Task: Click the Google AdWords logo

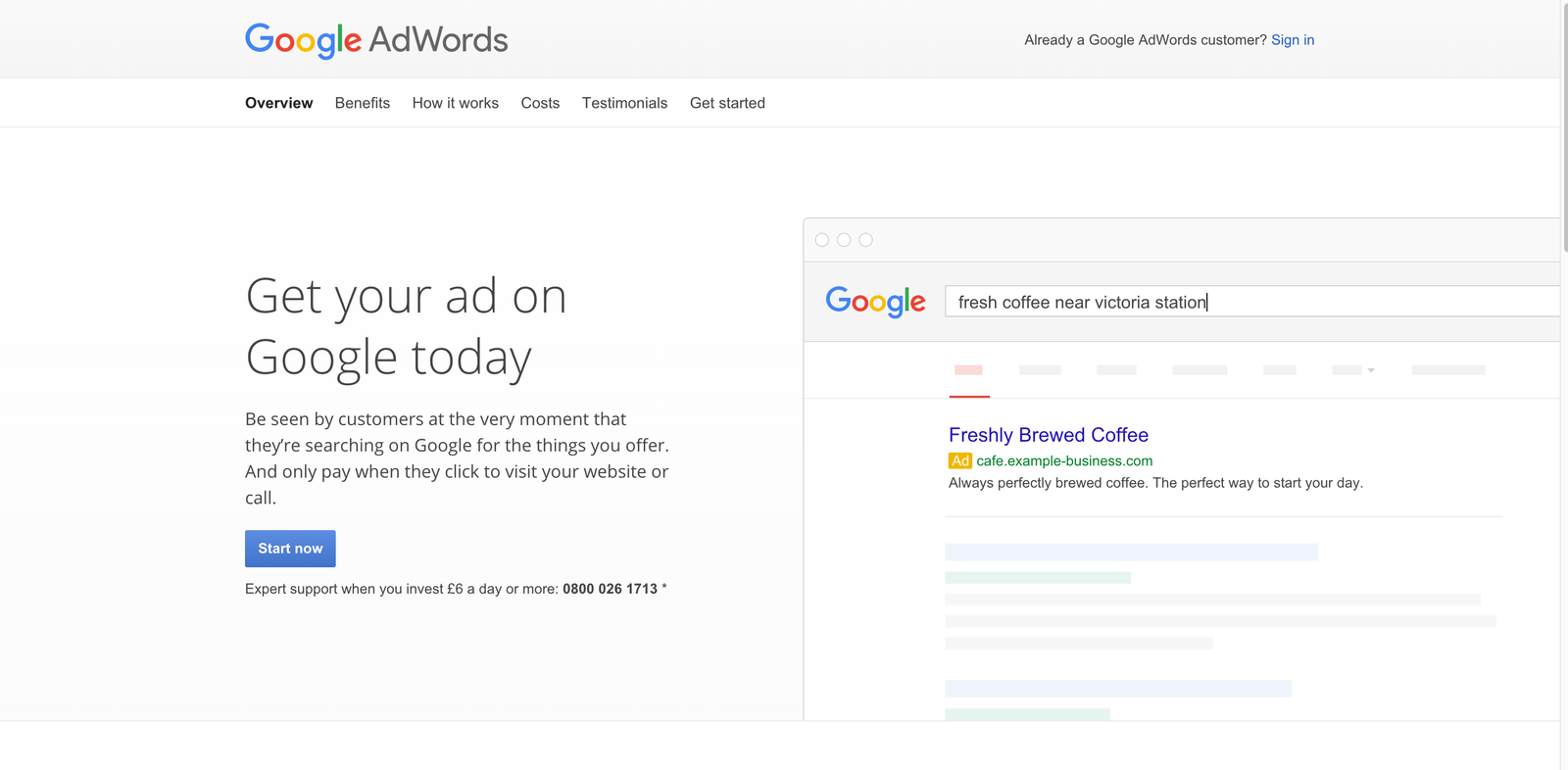Action: coord(376,40)
